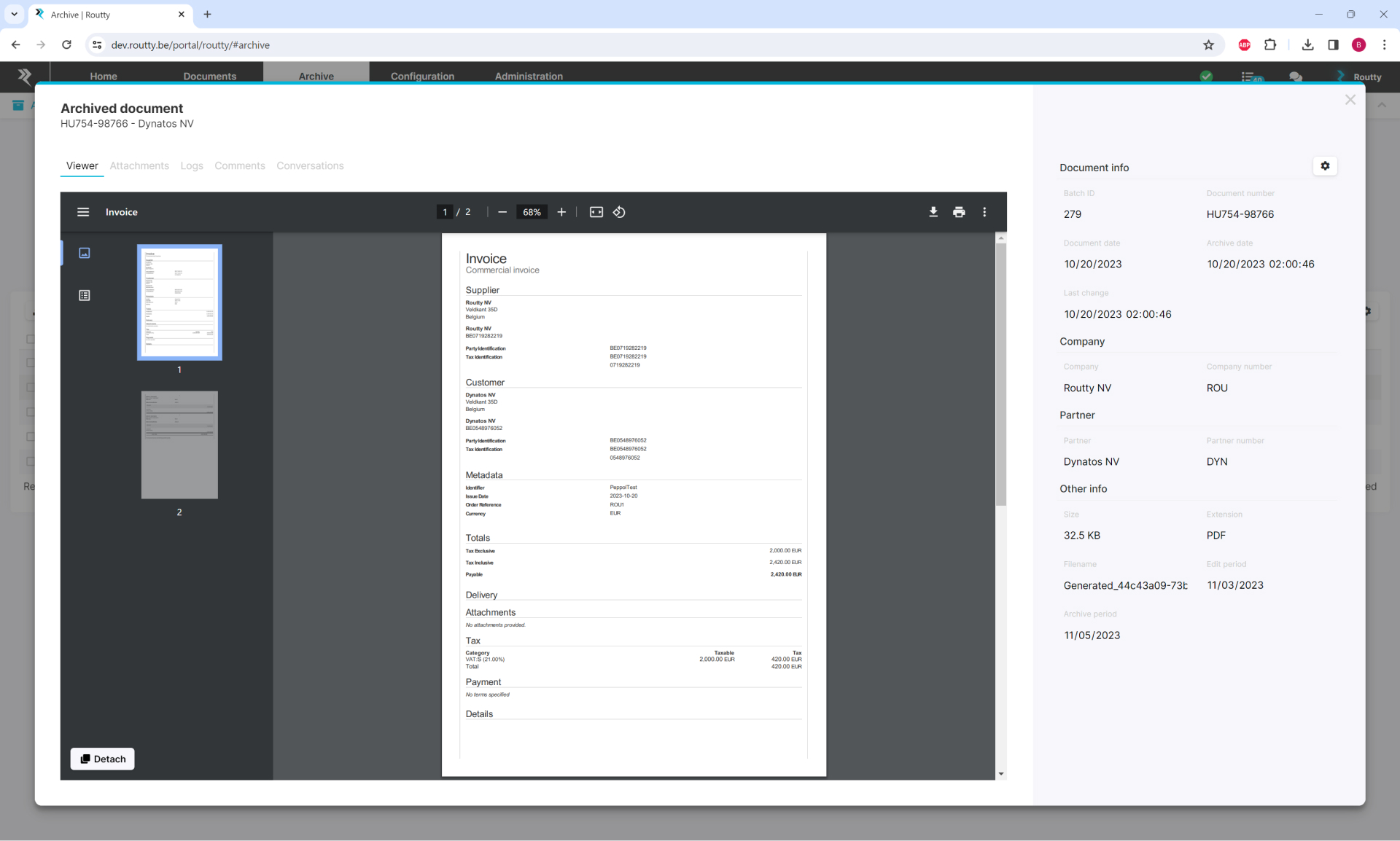Viewport: 1400px width, 841px height.
Task: Click the 68% zoom level field
Action: pos(532,212)
